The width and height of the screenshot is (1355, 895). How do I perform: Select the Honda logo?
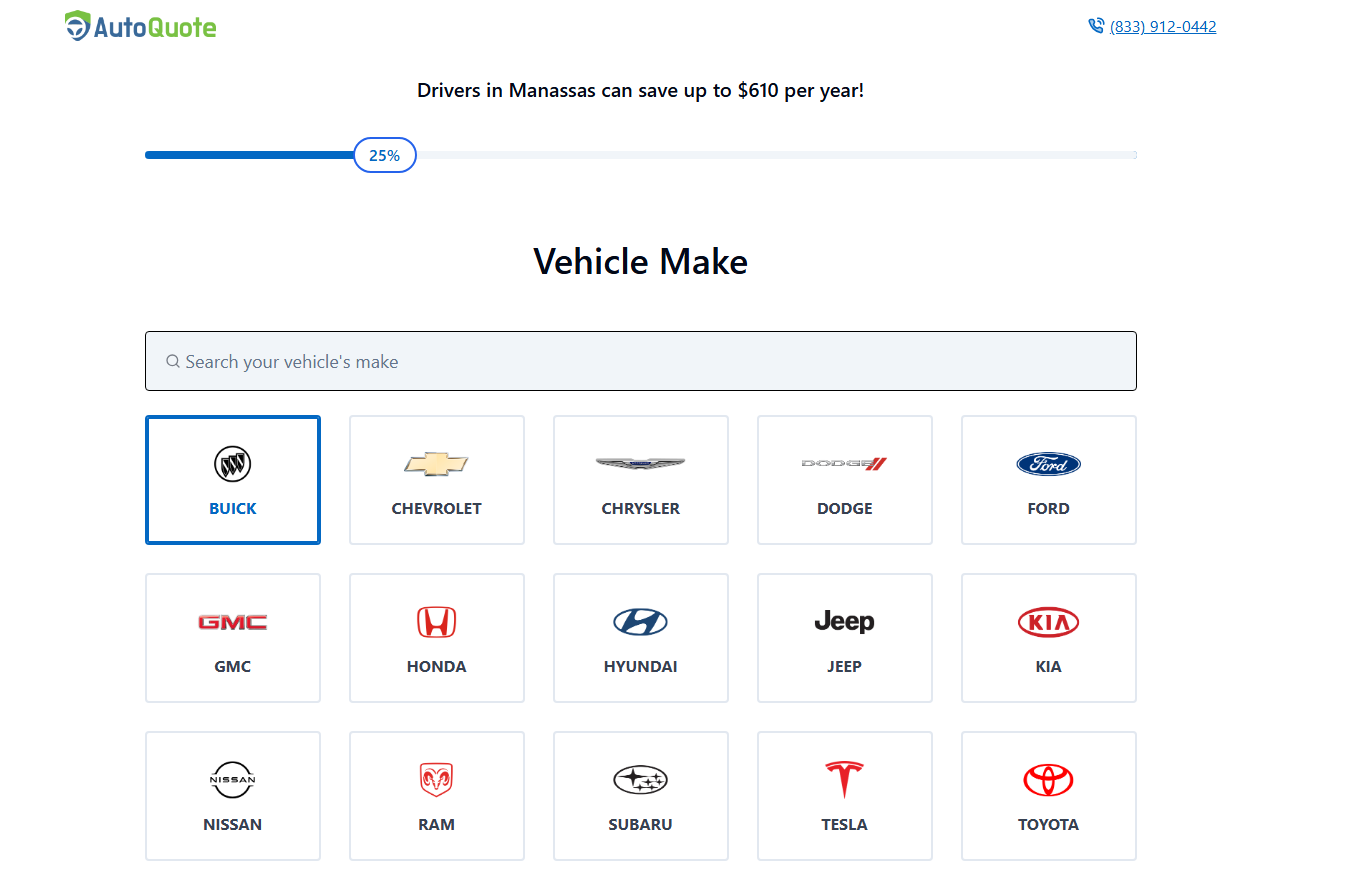point(436,622)
